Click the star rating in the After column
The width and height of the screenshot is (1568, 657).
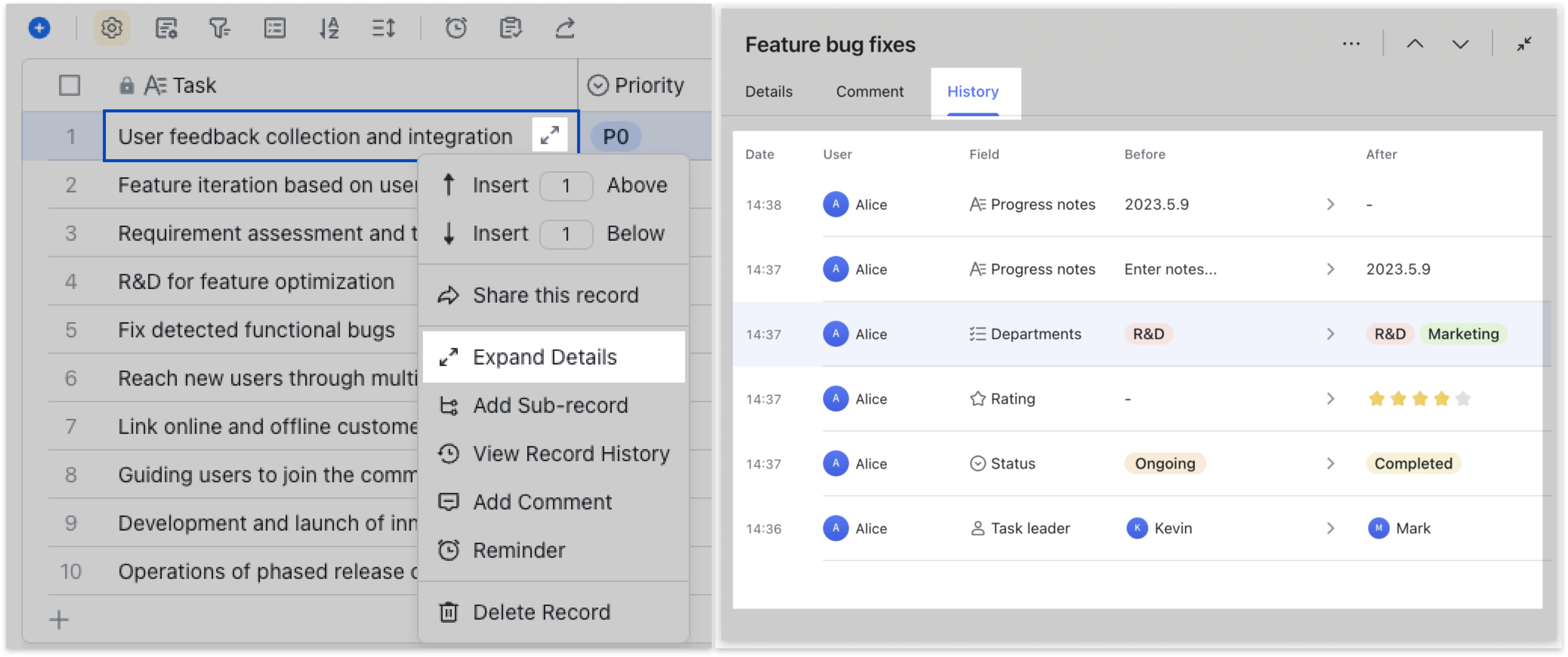[1419, 399]
